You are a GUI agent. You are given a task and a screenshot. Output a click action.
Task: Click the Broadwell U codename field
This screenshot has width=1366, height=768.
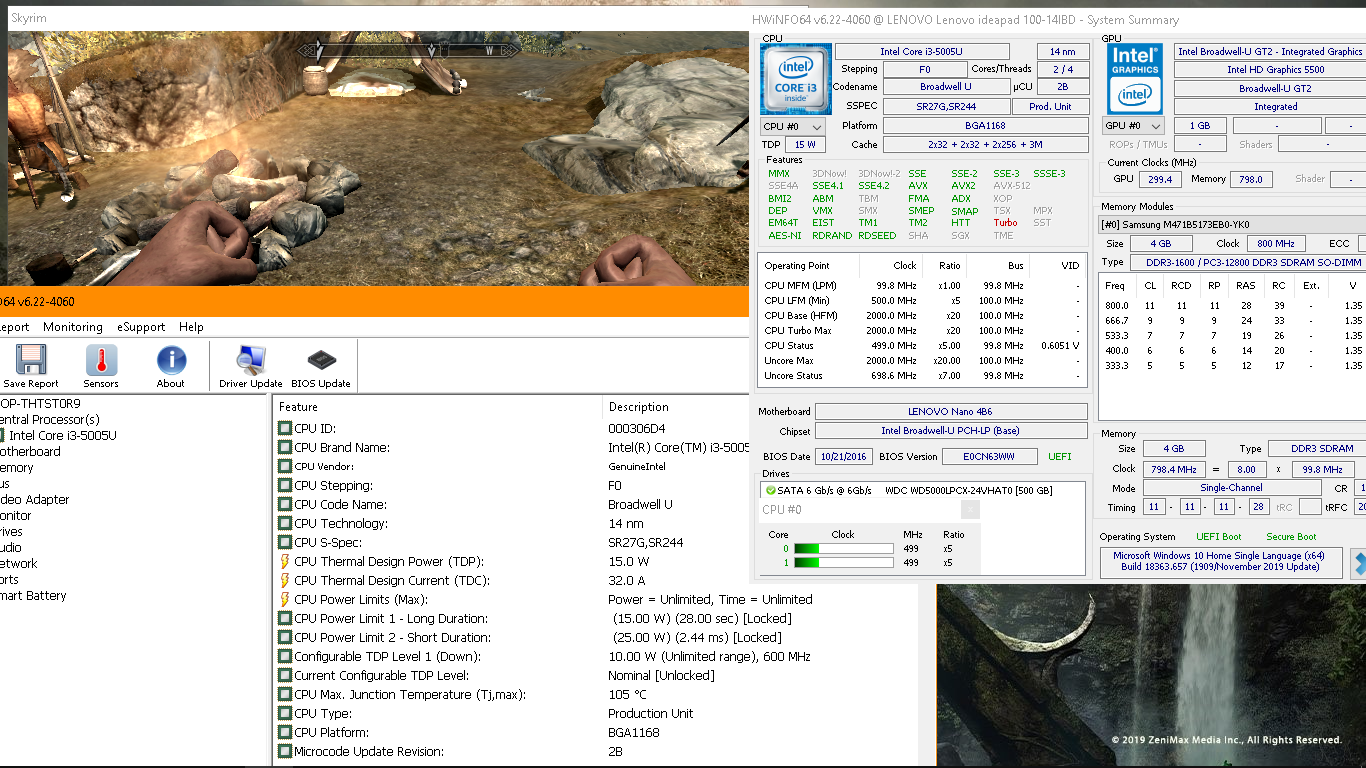coord(946,88)
